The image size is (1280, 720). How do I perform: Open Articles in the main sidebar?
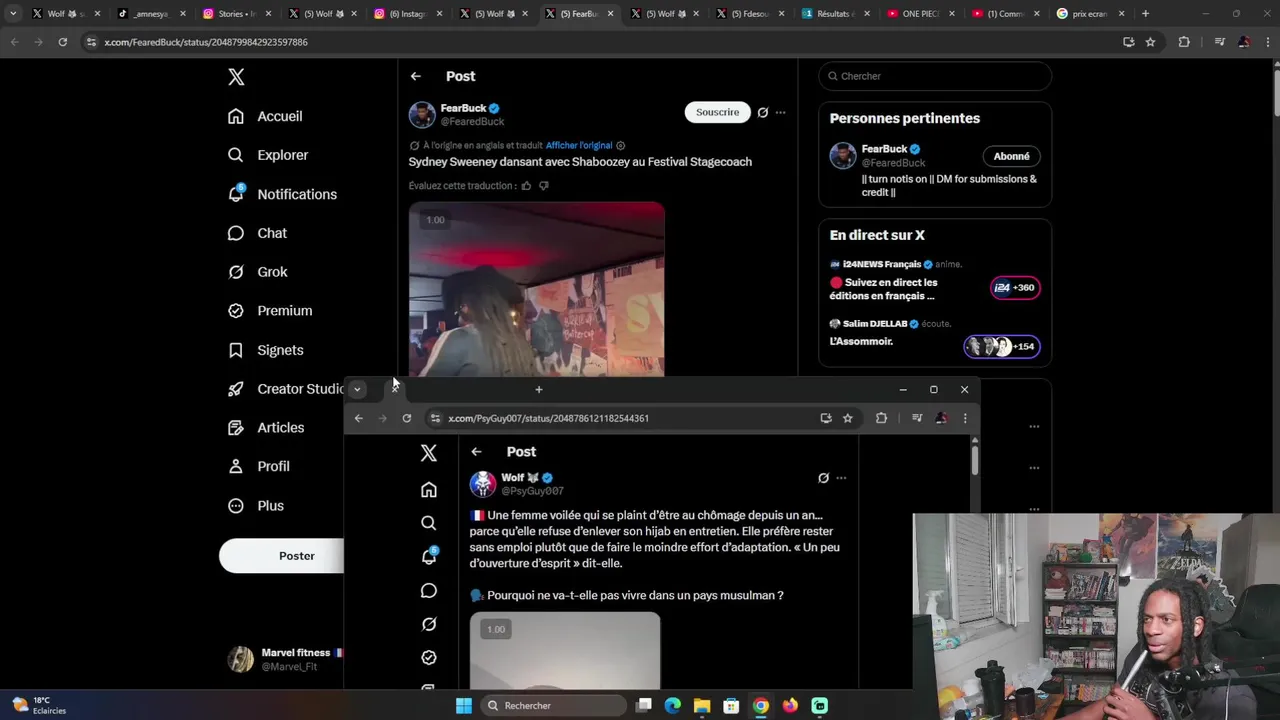coord(266,428)
